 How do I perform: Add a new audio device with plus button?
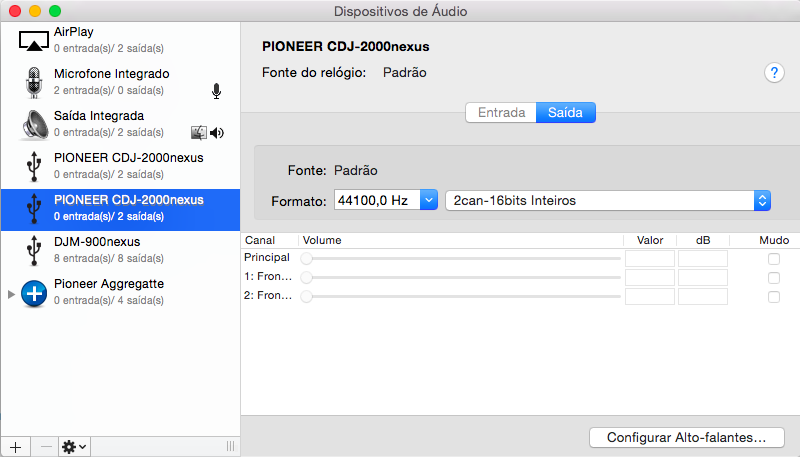click(14, 446)
